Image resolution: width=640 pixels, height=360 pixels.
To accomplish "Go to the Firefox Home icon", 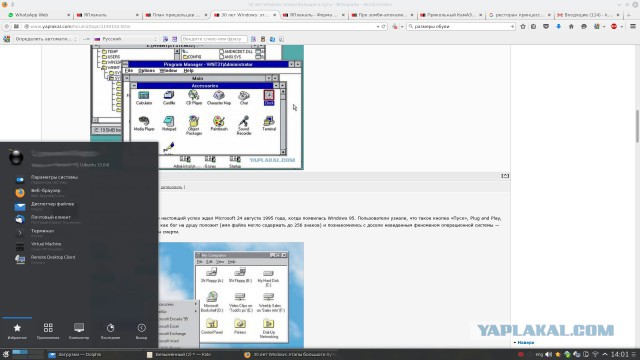I will pyautogui.click(x=571, y=27).
